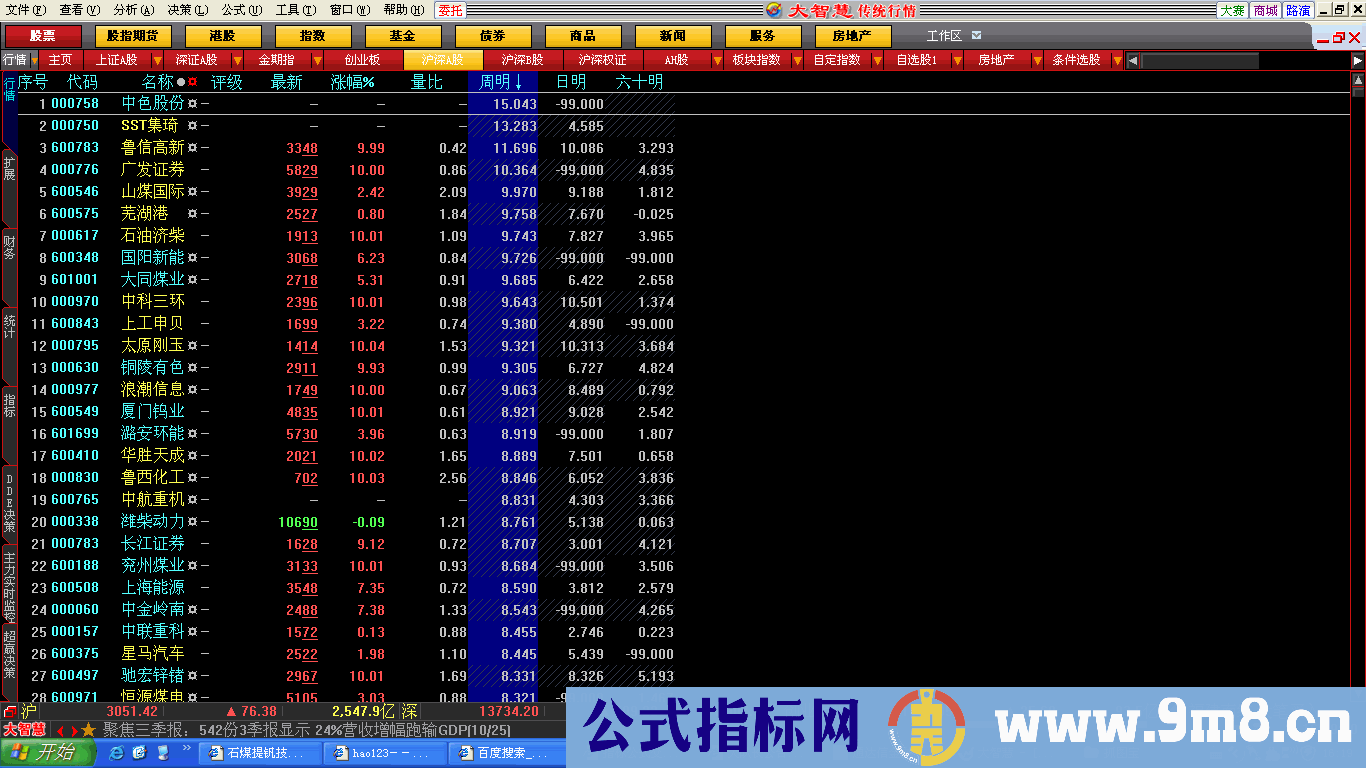Switch to the 沪深B股 tab

522,60
